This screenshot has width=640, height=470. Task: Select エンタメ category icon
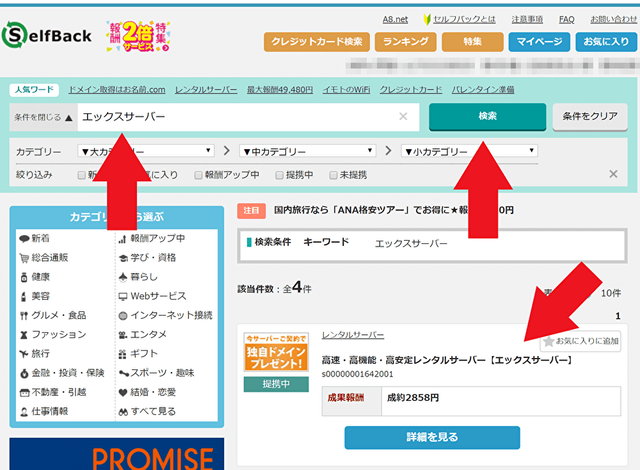123,335
